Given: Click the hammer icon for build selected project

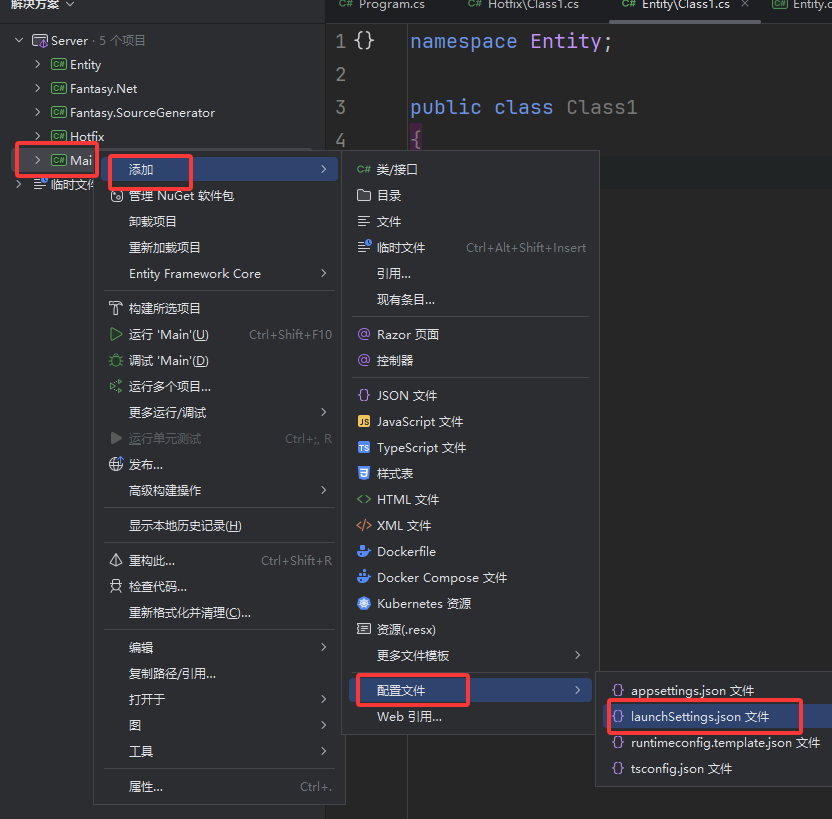Looking at the screenshot, I should click(115, 308).
